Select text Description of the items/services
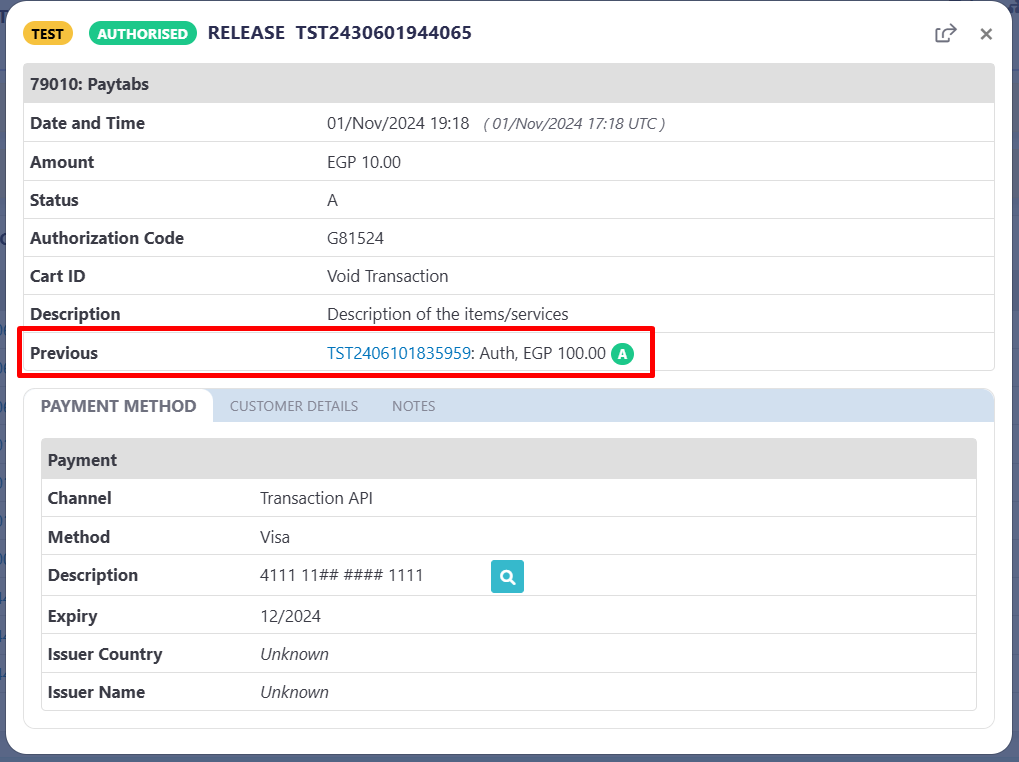 (448, 314)
